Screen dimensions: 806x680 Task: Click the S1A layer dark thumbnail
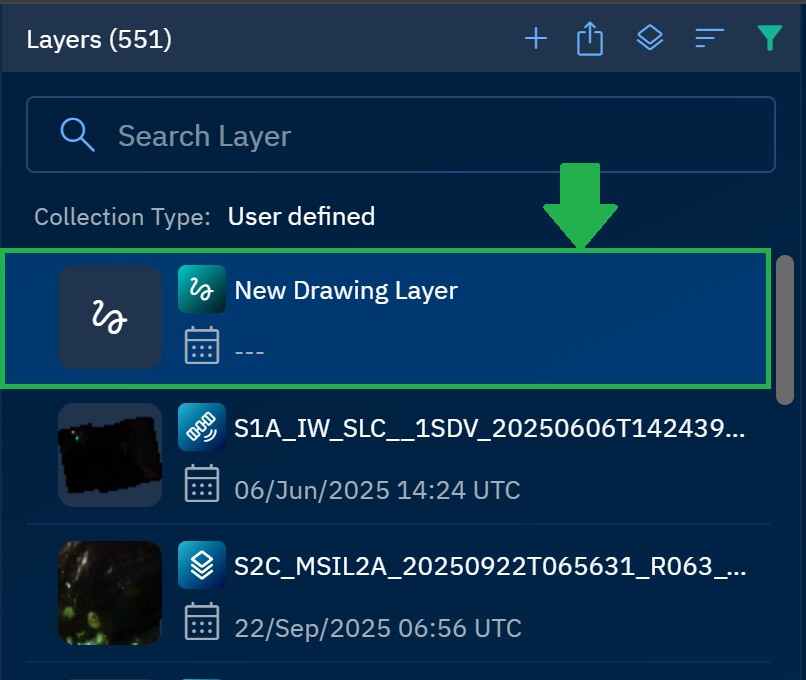tap(110, 455)
